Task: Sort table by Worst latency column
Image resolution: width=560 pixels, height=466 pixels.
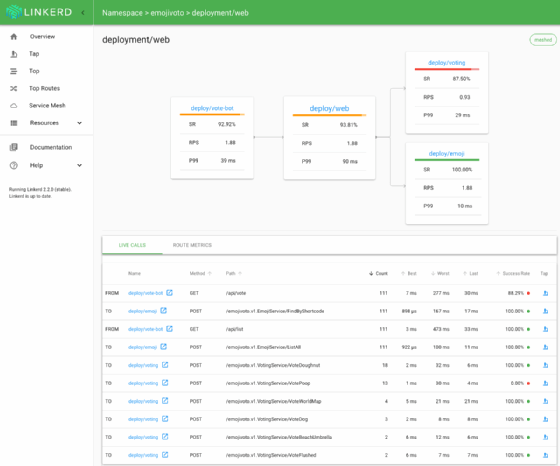Action: (x=440, y=274)
